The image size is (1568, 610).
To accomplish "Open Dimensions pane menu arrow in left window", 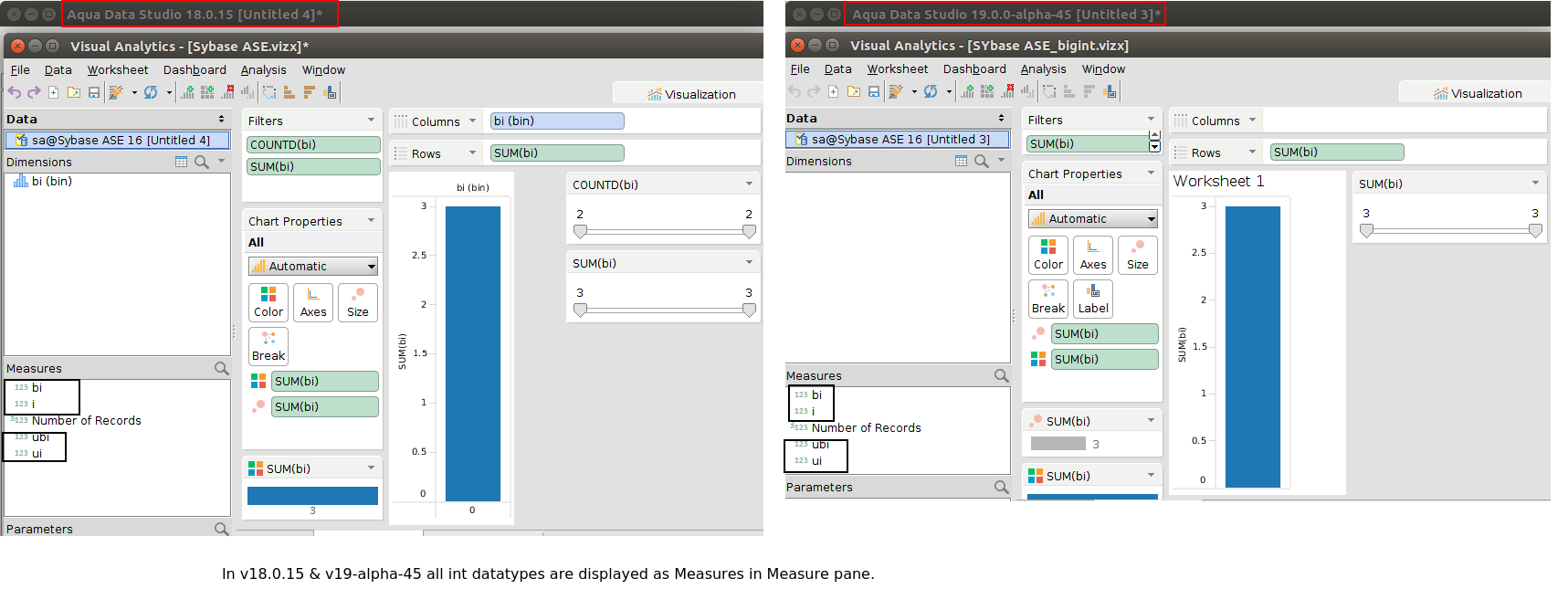I will pos(222,162).
